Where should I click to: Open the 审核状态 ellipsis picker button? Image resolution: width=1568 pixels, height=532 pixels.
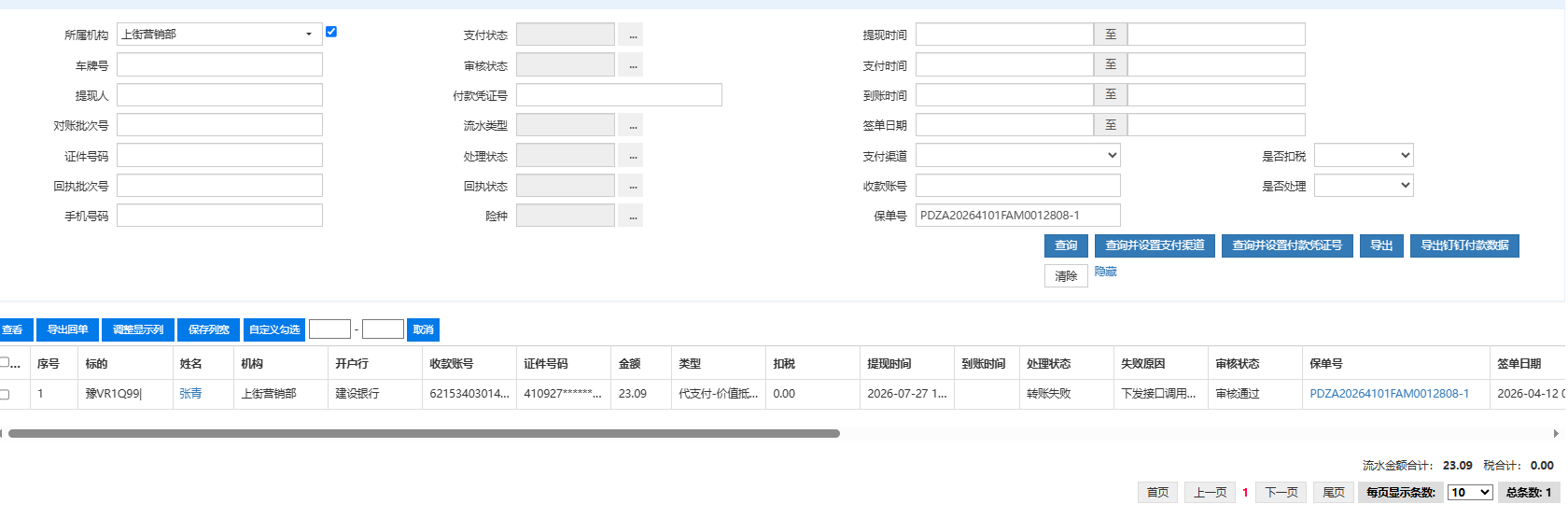[633, 65]
